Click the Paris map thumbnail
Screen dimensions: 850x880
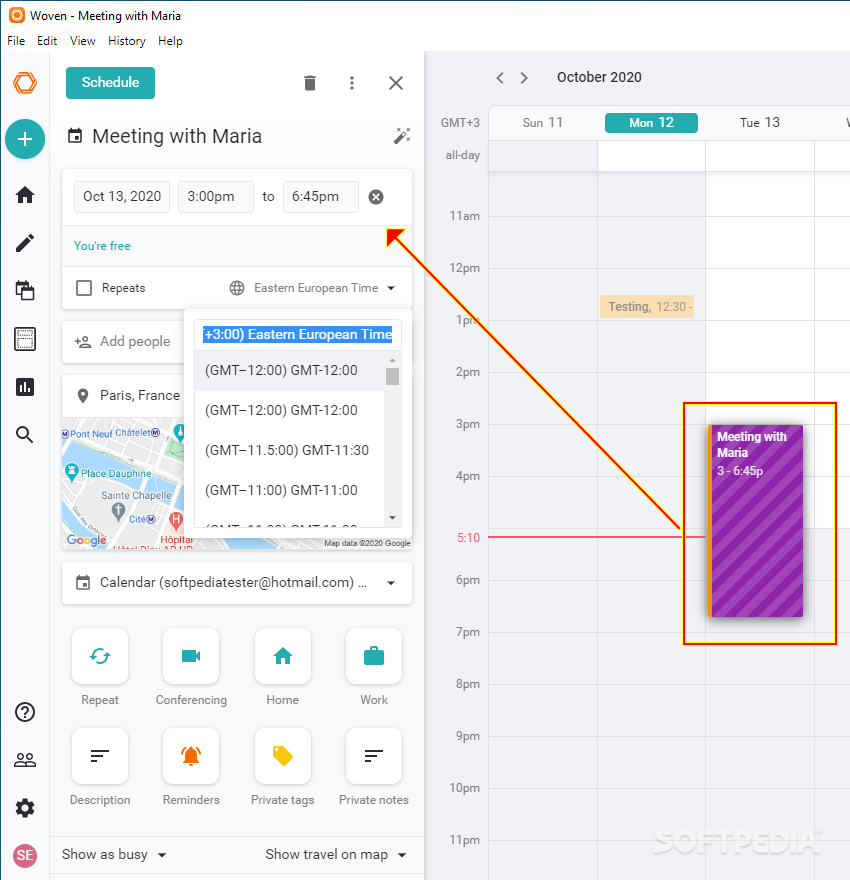[x=122, y=483]
